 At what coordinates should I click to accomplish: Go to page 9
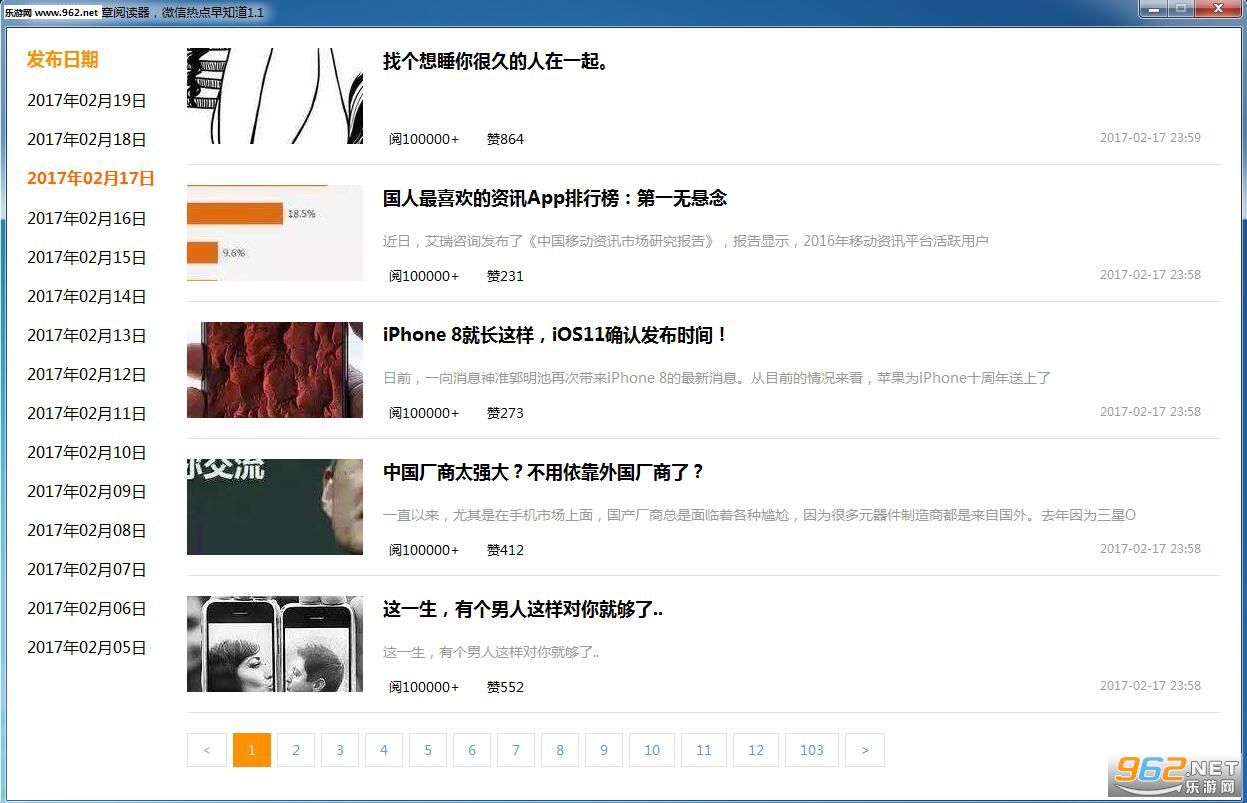point(604,750)
